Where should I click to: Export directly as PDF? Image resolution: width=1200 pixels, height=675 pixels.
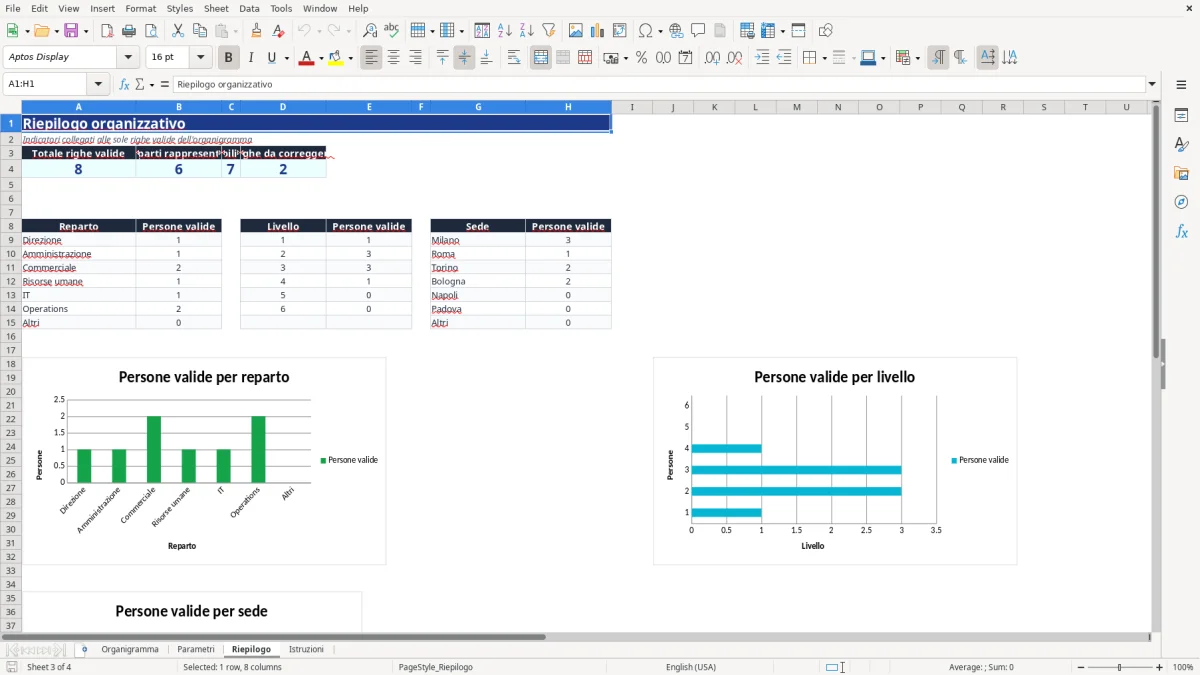[x=107, y=31]
